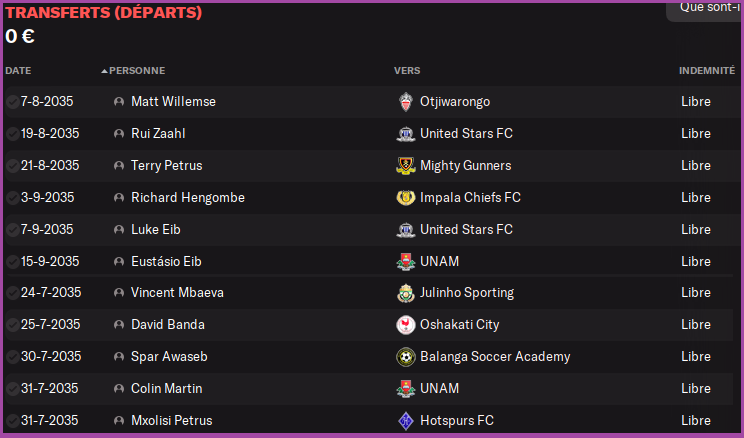The image size is (744, 438).
Task: Click the Vers column header
Action: 407,71
